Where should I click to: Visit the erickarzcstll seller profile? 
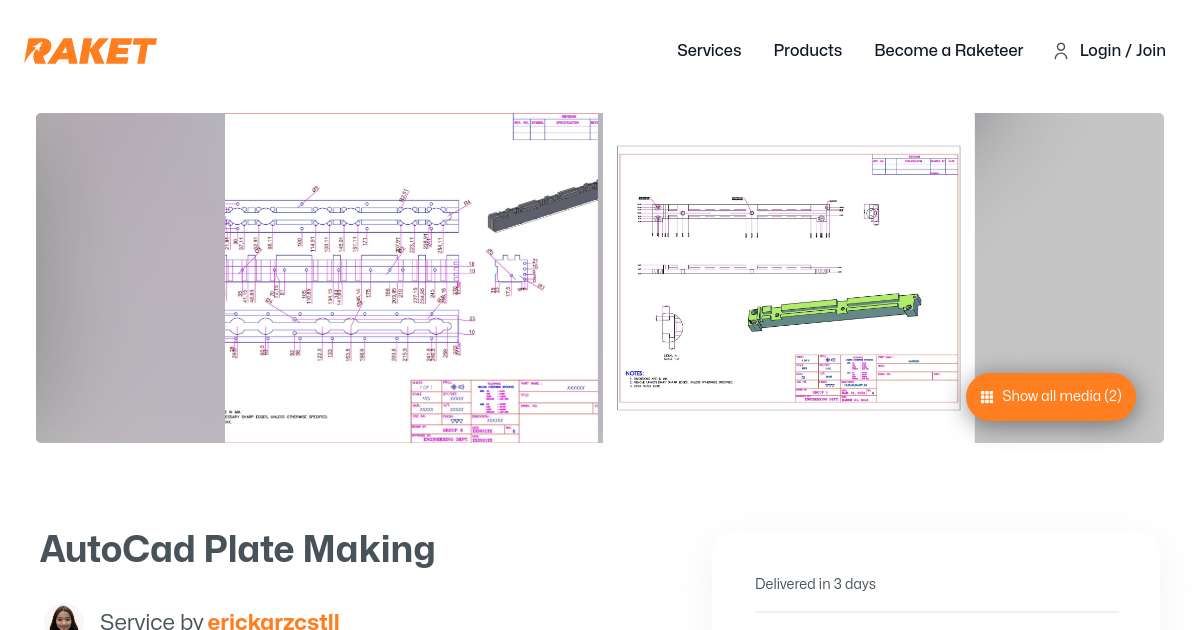[273, 621]
